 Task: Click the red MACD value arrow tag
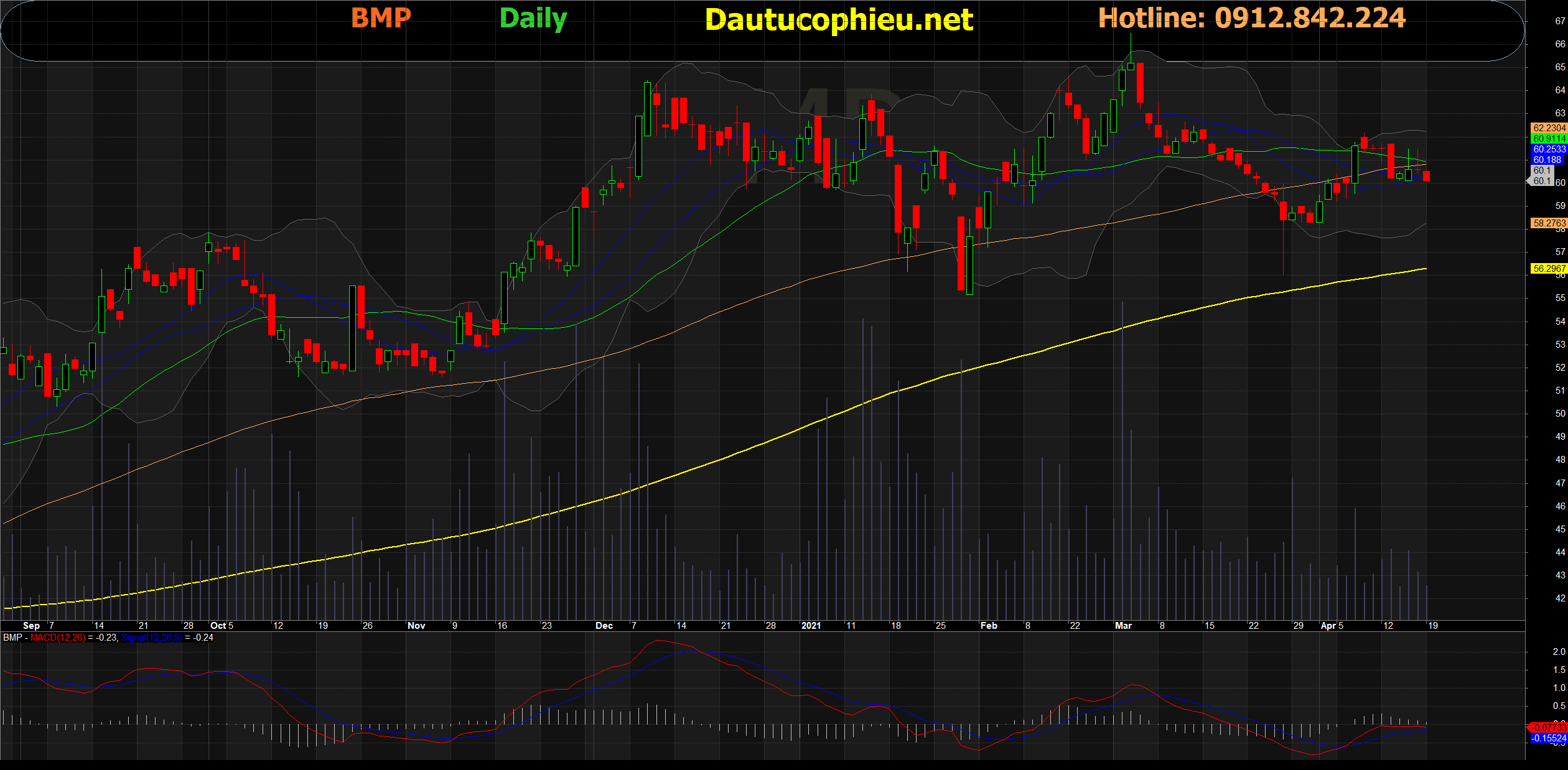tap(1547, 727)
